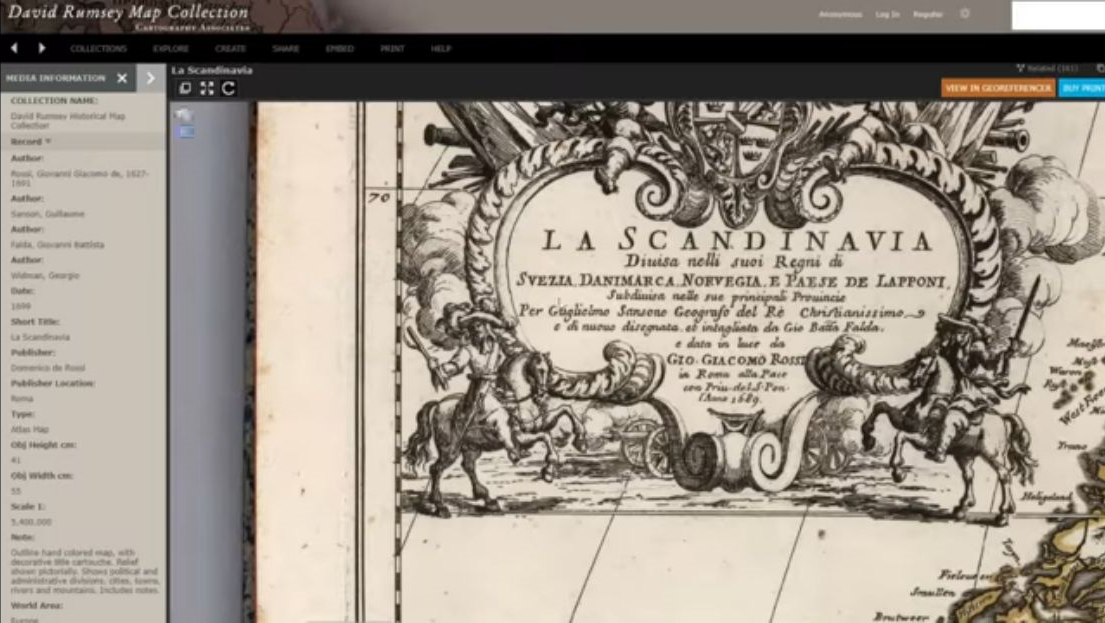
Task: Go back with the left arrow
Action: coord(14,48)
